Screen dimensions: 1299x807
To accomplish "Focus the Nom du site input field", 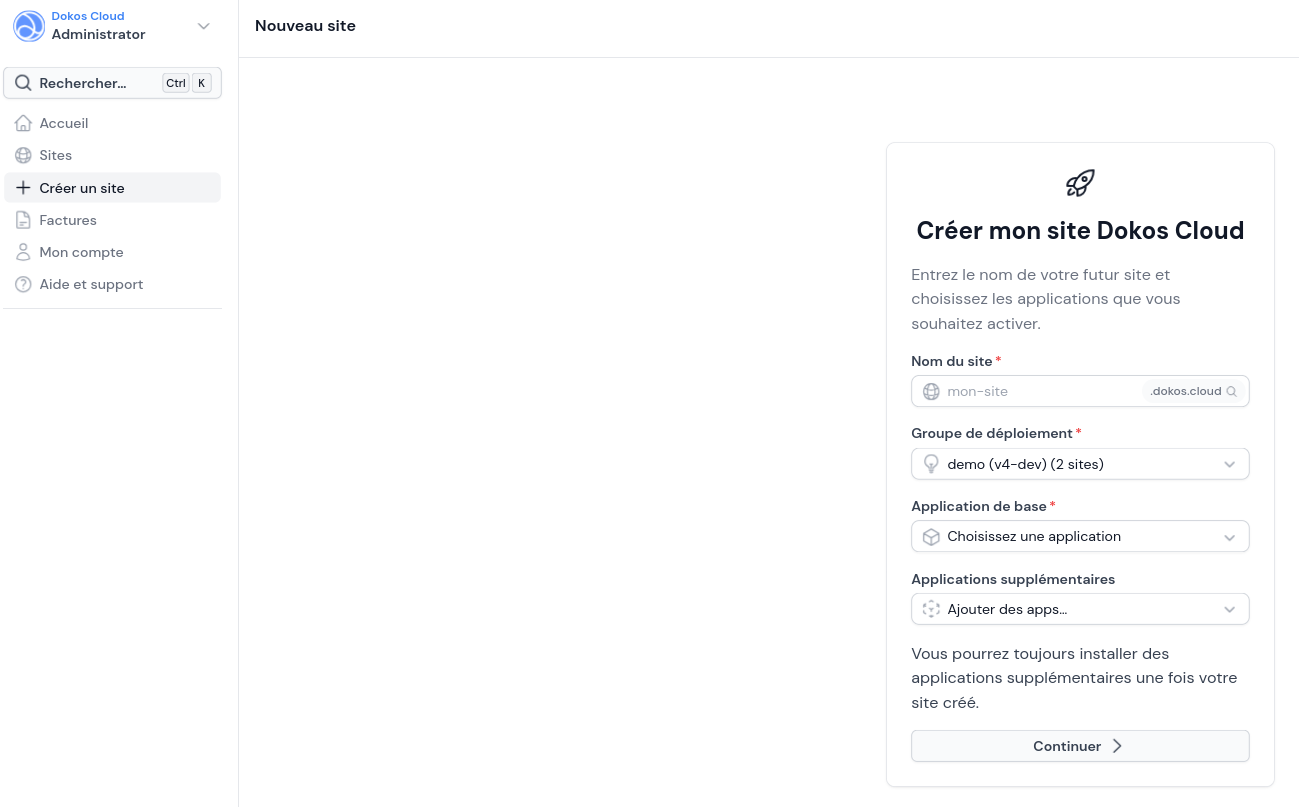I will (1080, 391).
